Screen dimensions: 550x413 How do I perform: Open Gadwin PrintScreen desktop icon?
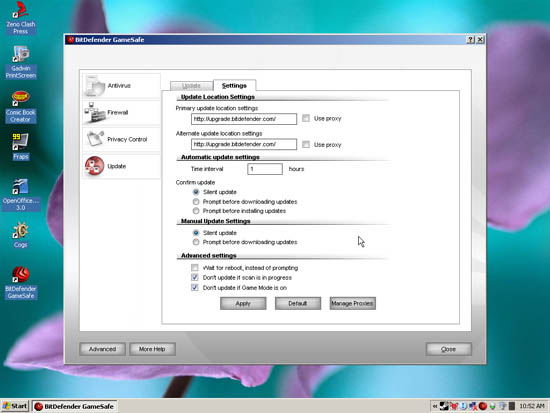[x=21, y=62]
